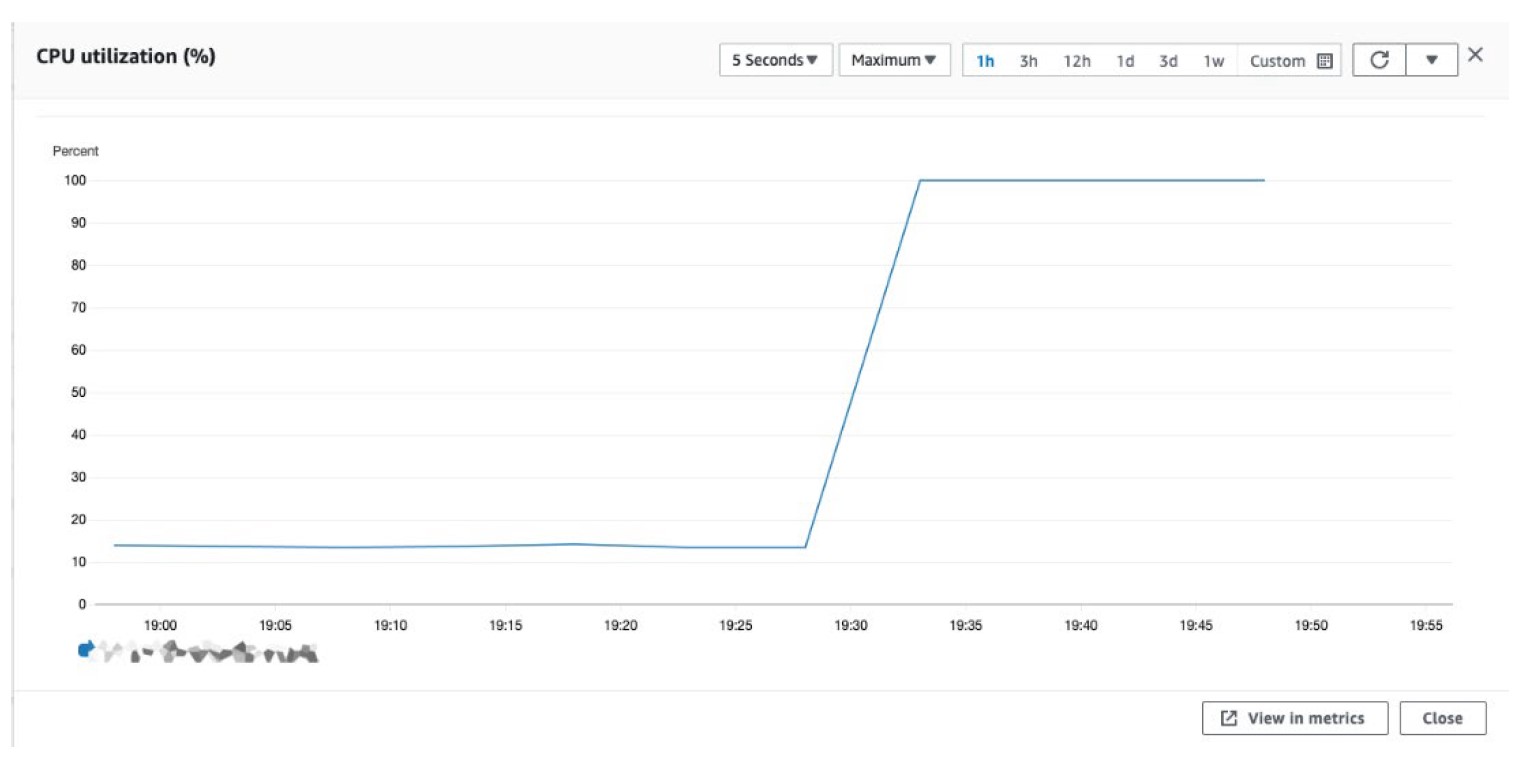Click the View in metrics button
This screenshot has width=1531, height=771.
[1296, 718]
